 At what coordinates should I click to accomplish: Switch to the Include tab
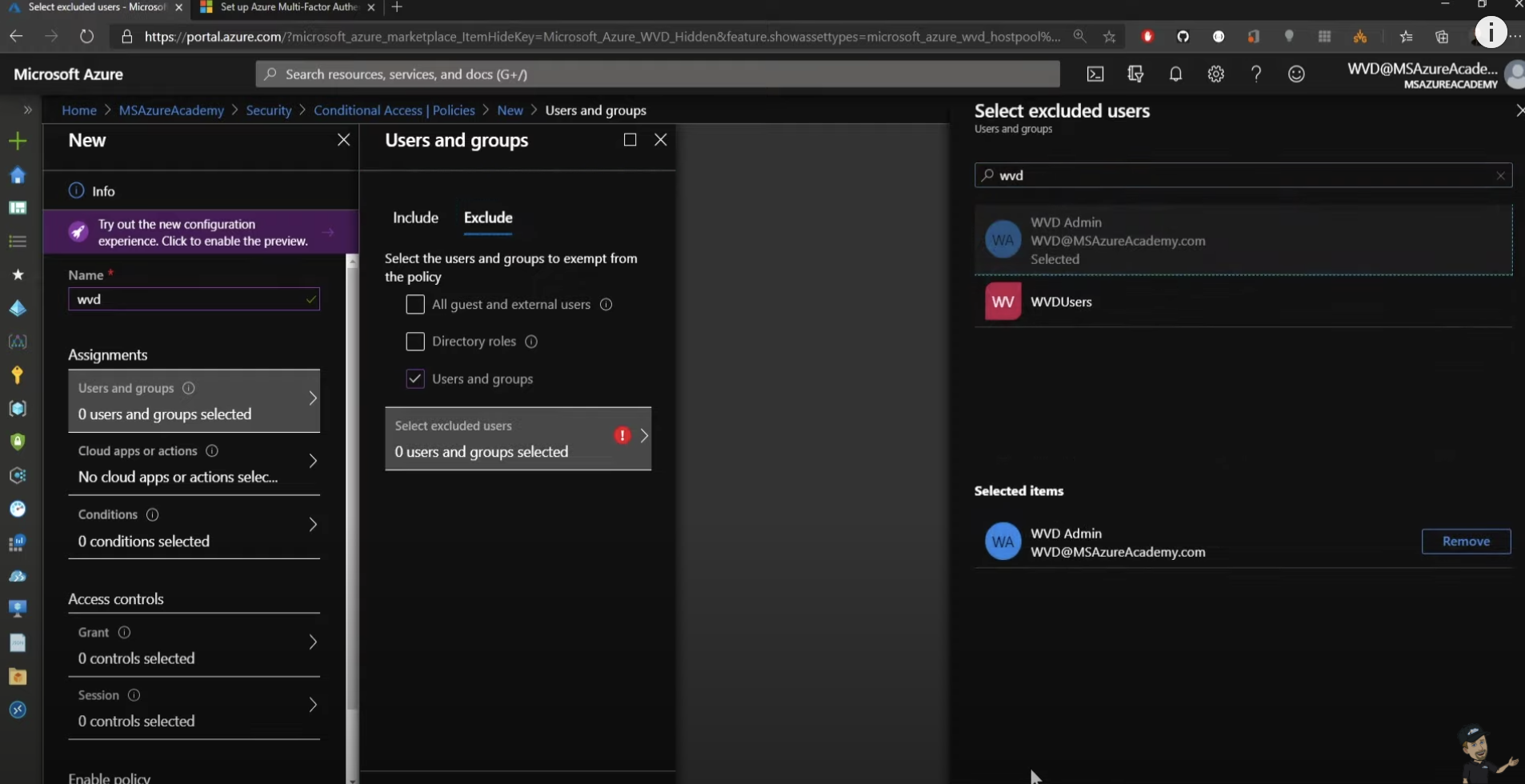tap(415, 218)
